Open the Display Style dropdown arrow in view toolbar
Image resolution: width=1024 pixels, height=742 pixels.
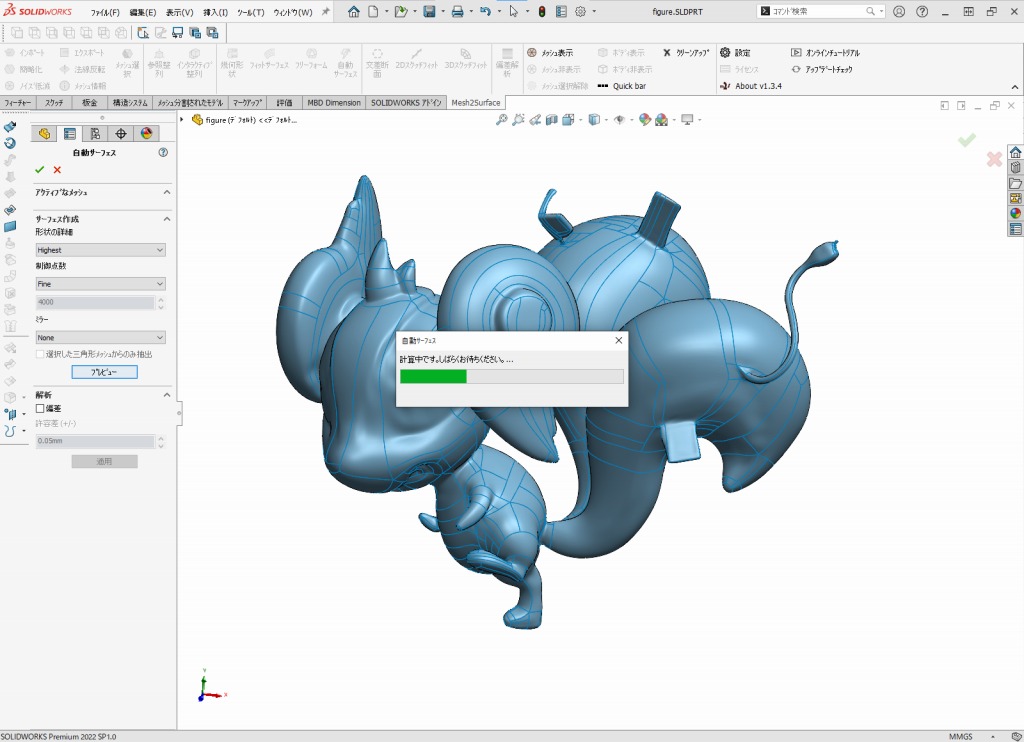coord(606,120)
